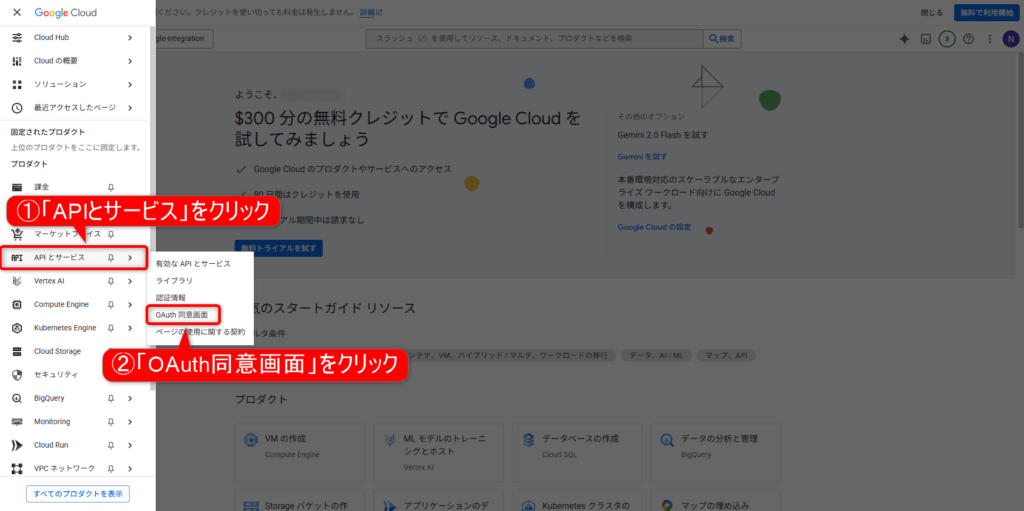
Task: Expand the Kubernetes Engine submenu arrow
Action: (130, 328)
